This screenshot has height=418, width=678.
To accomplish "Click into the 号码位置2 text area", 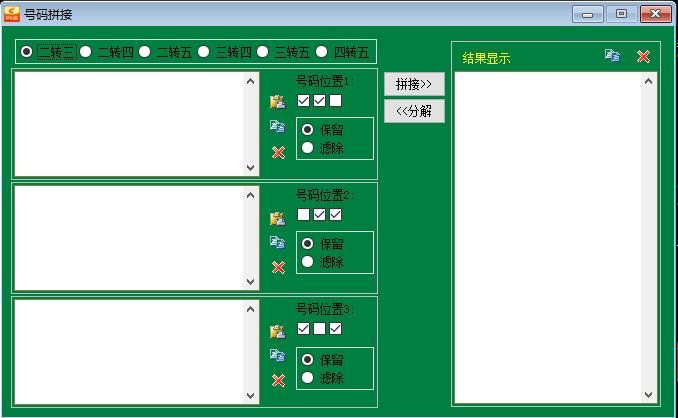I will tap(129, 238).
